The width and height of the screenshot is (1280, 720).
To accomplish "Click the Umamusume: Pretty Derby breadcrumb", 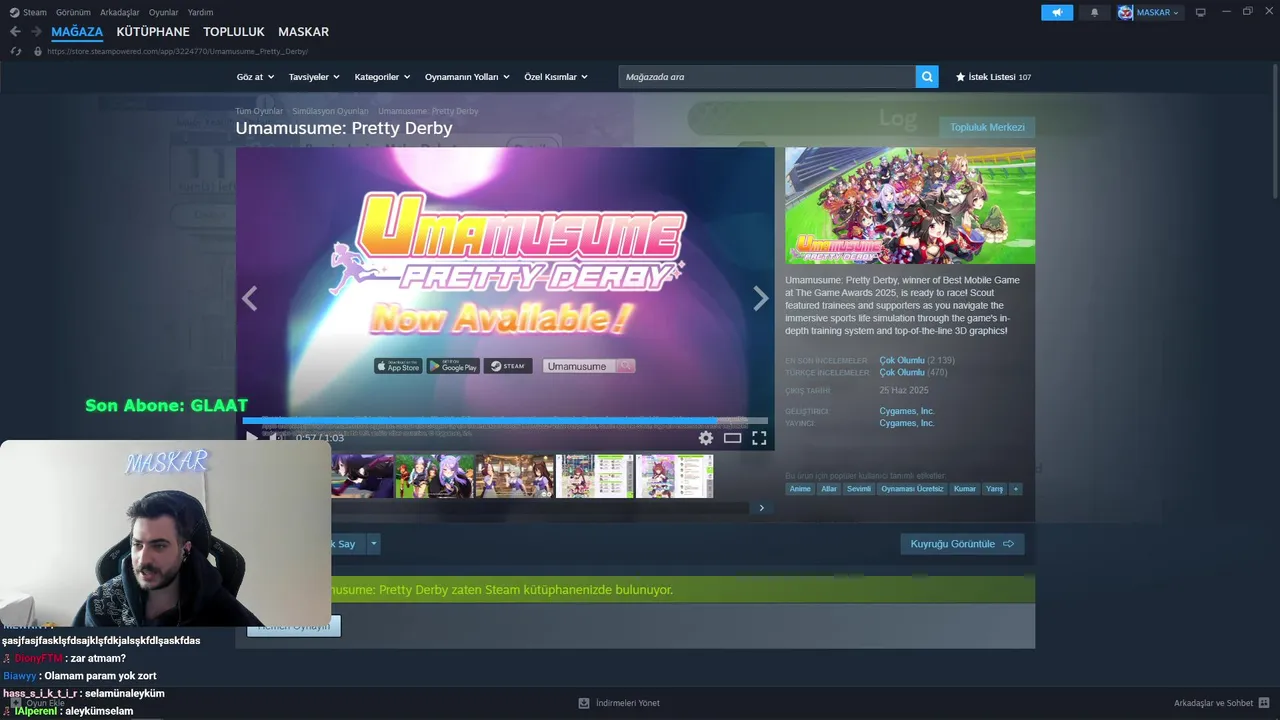I will 428,111.
